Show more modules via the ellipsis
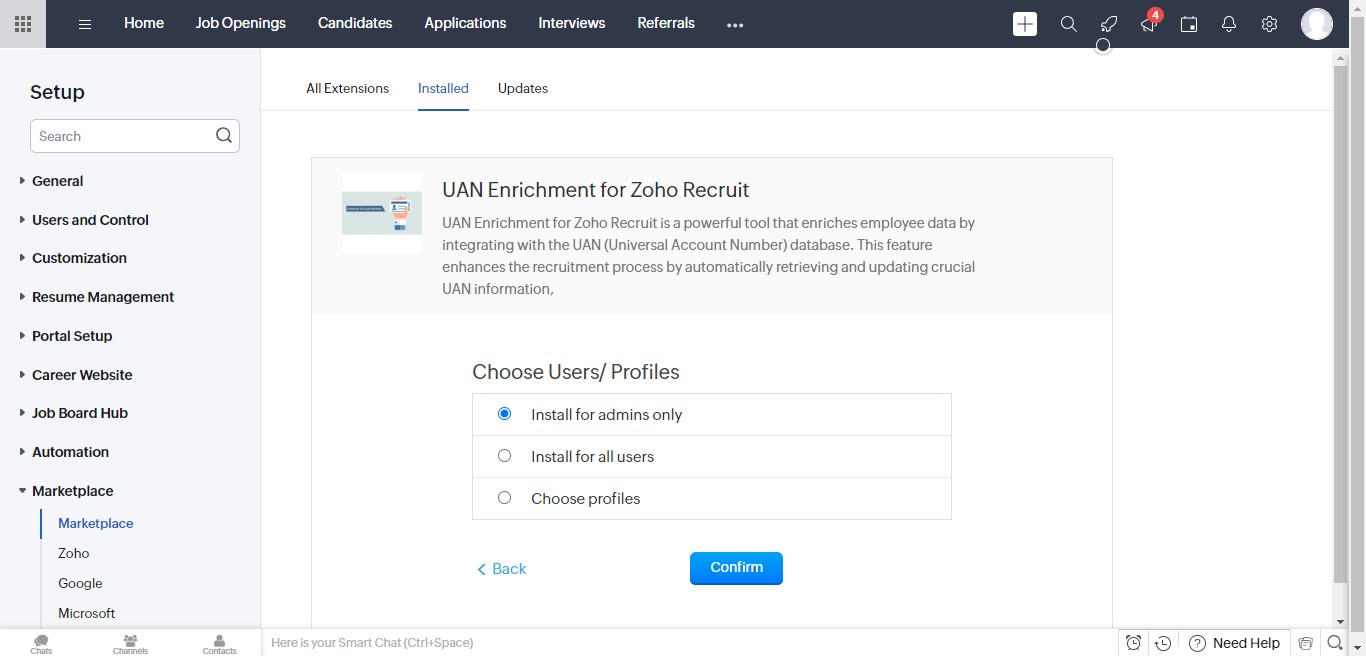The height and width of the screenshot is (656, 1366). tap(735, 25)
